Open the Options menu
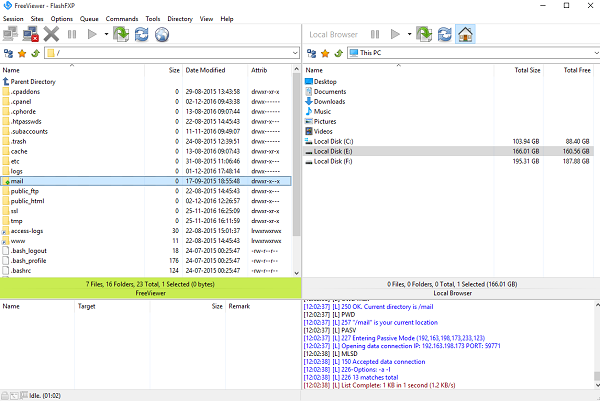Viewport: 600px width, 401px height. [62, 19]
